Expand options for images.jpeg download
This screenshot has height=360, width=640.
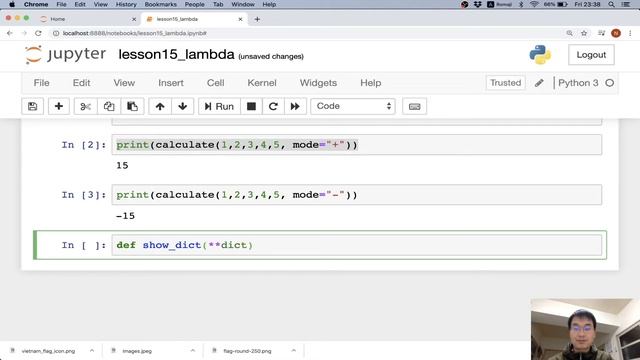193,351
